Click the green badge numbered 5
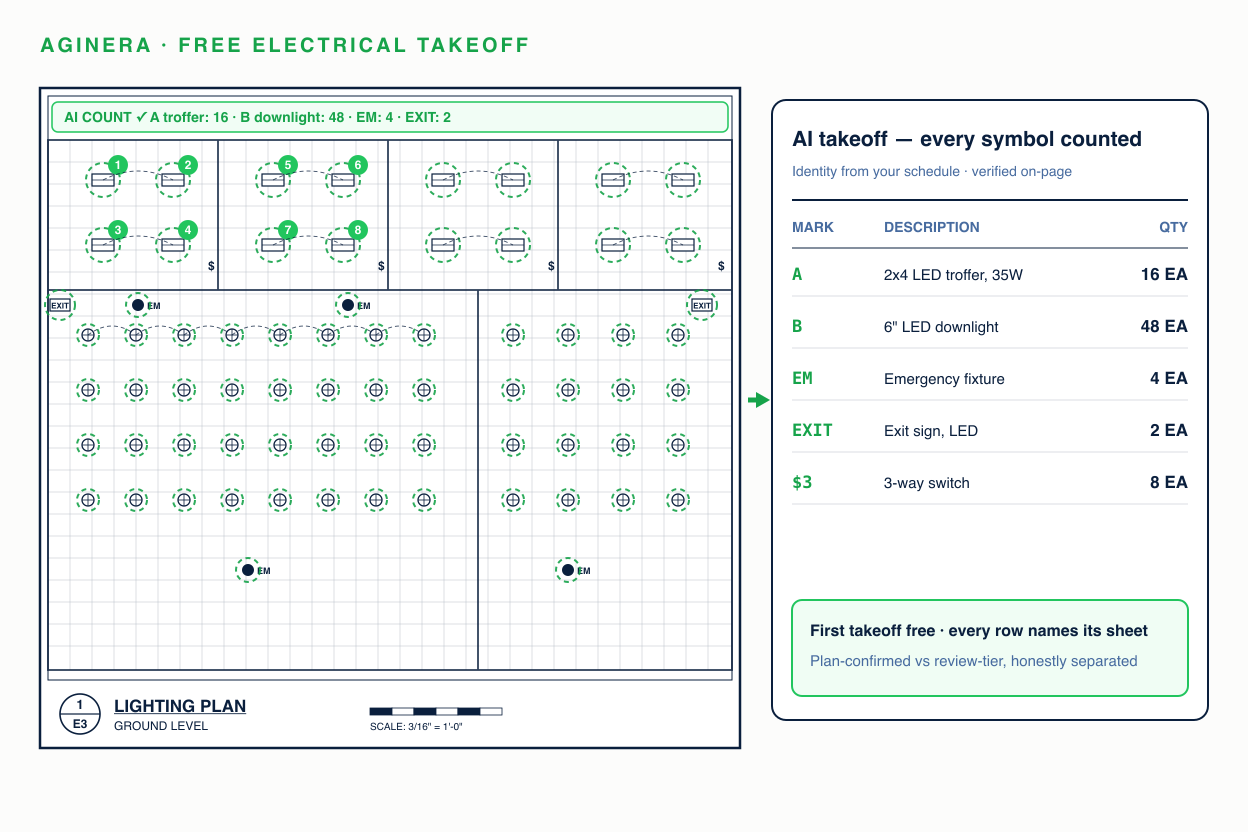Viewport: 1248px width, 832px height. tap(288, 165)
